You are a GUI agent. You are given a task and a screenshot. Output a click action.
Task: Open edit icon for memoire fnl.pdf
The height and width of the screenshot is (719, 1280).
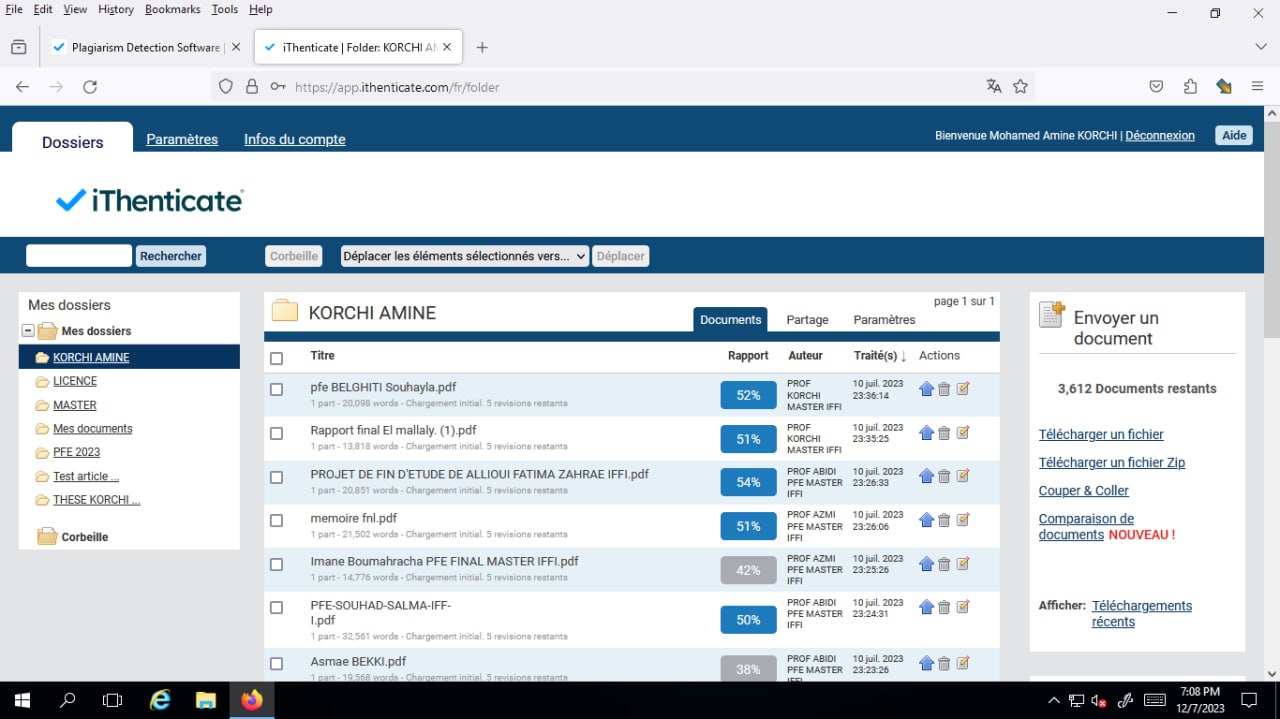coord(963,520)
